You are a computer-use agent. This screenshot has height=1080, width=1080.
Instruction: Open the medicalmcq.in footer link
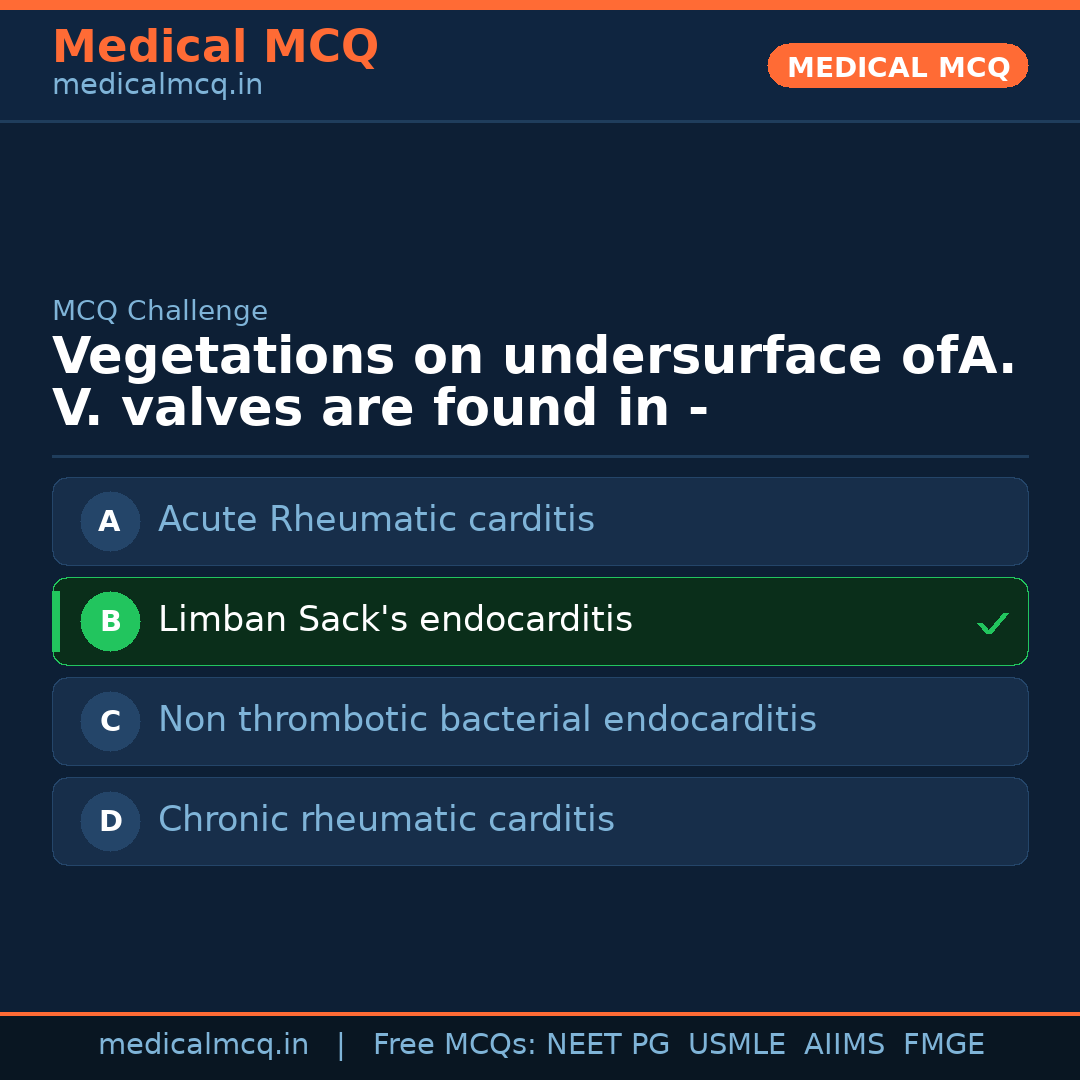pos(203,1043)
